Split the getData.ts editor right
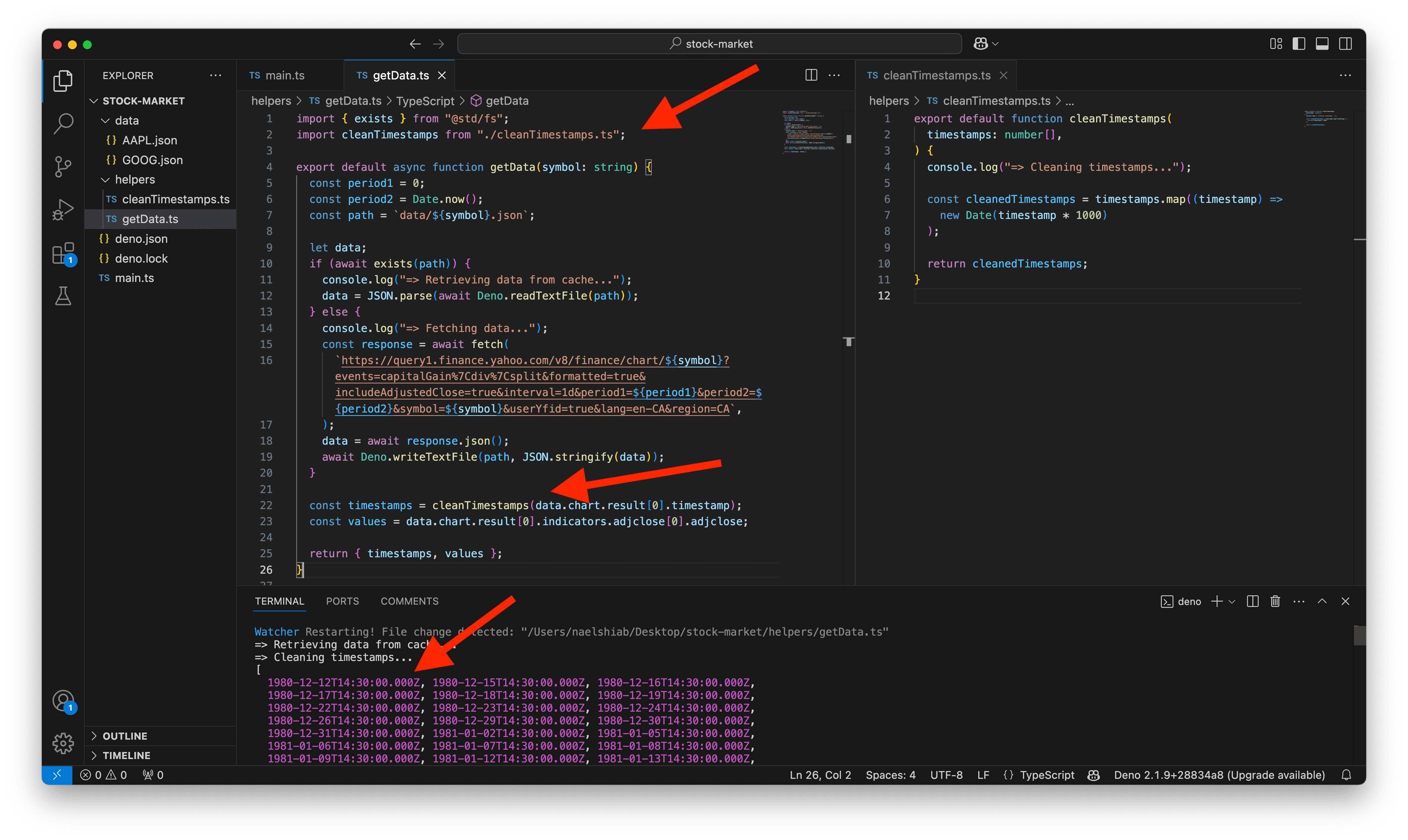This screenshot has height=840, width=1408. [x=811, y=75]
